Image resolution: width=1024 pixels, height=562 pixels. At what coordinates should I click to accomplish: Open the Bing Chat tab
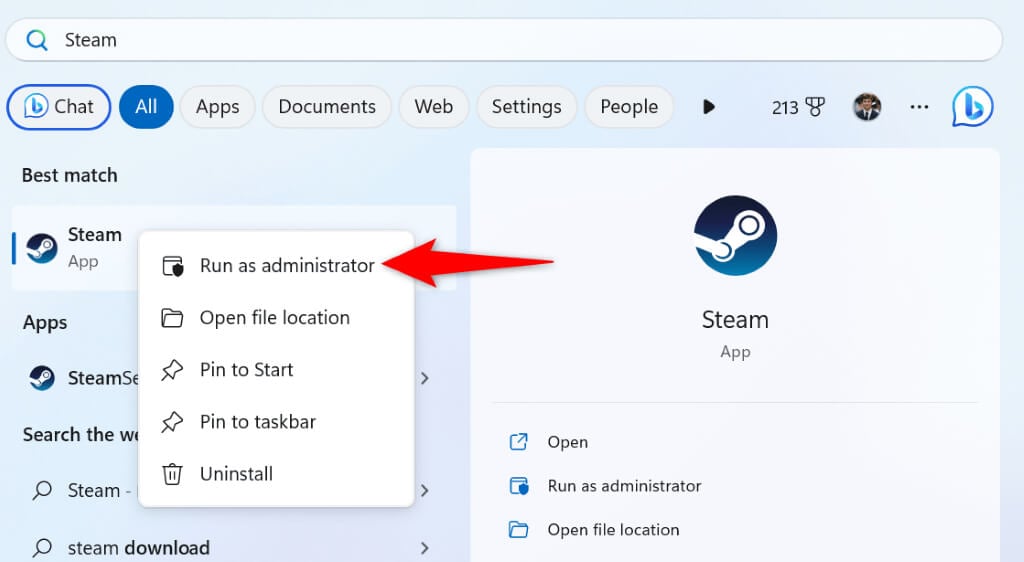coord(59,106)
